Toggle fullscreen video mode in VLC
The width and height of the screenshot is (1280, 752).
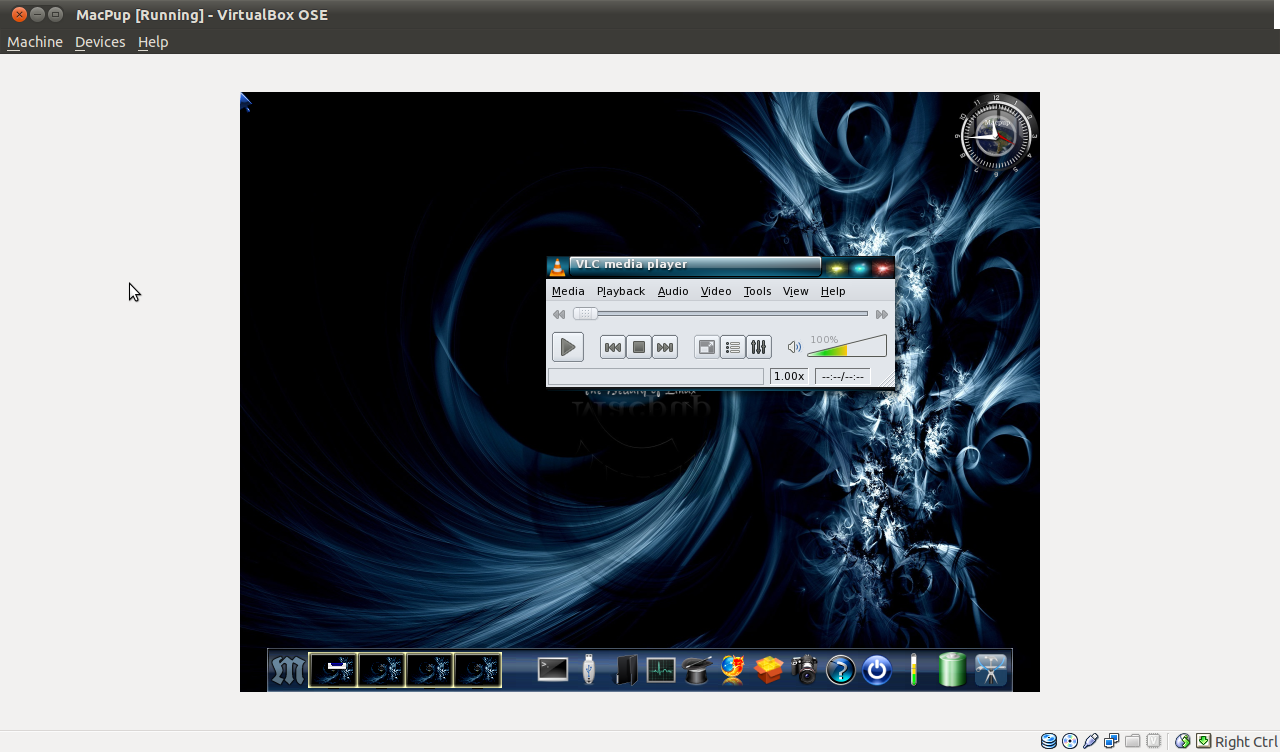pyautogui.click(x=707, y=347)
